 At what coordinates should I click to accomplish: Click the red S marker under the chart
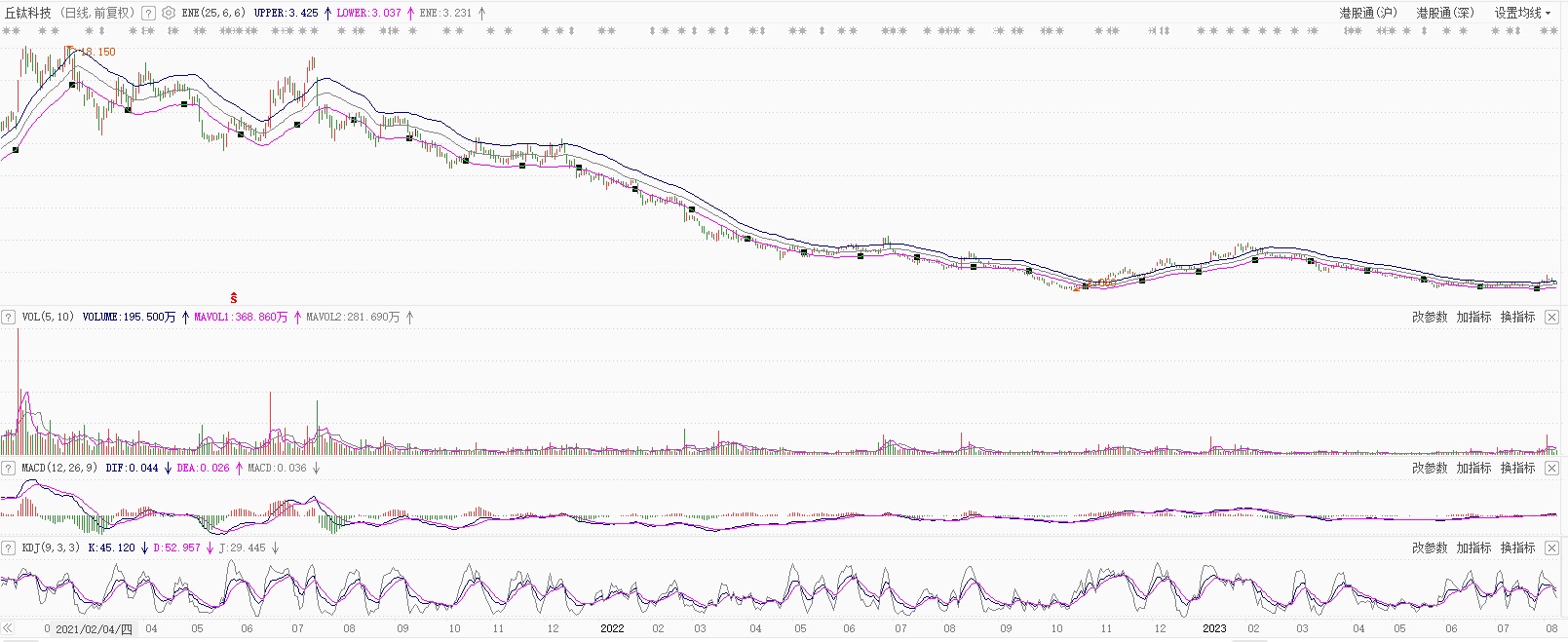[234, 298]
